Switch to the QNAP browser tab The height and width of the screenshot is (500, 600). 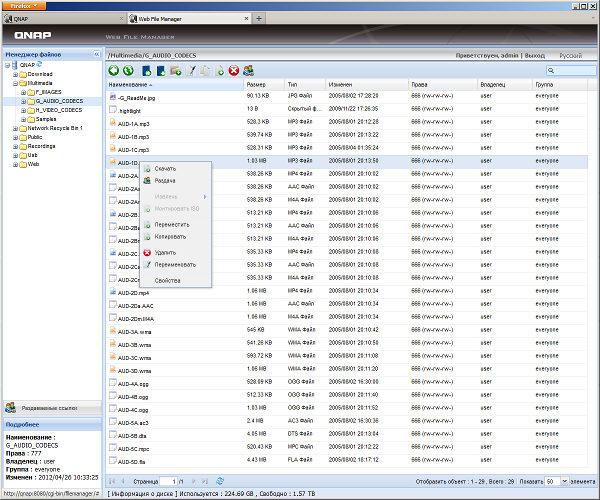(x=64, y=18)
